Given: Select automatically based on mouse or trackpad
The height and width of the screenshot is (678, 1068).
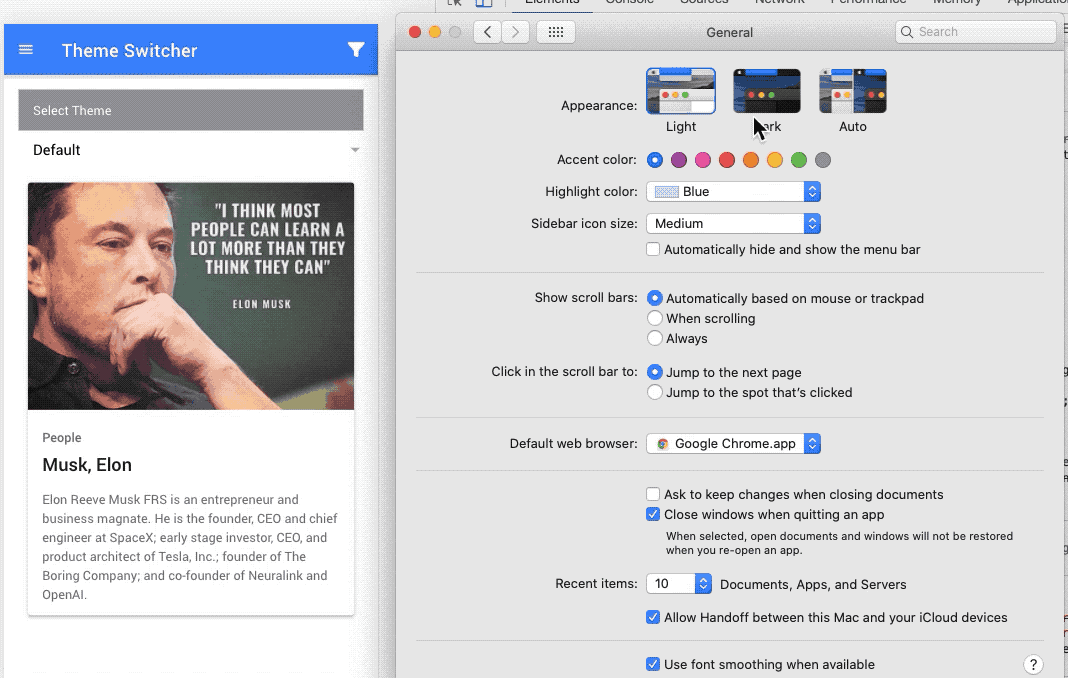Looking at the screenshot, I should 655,298.
